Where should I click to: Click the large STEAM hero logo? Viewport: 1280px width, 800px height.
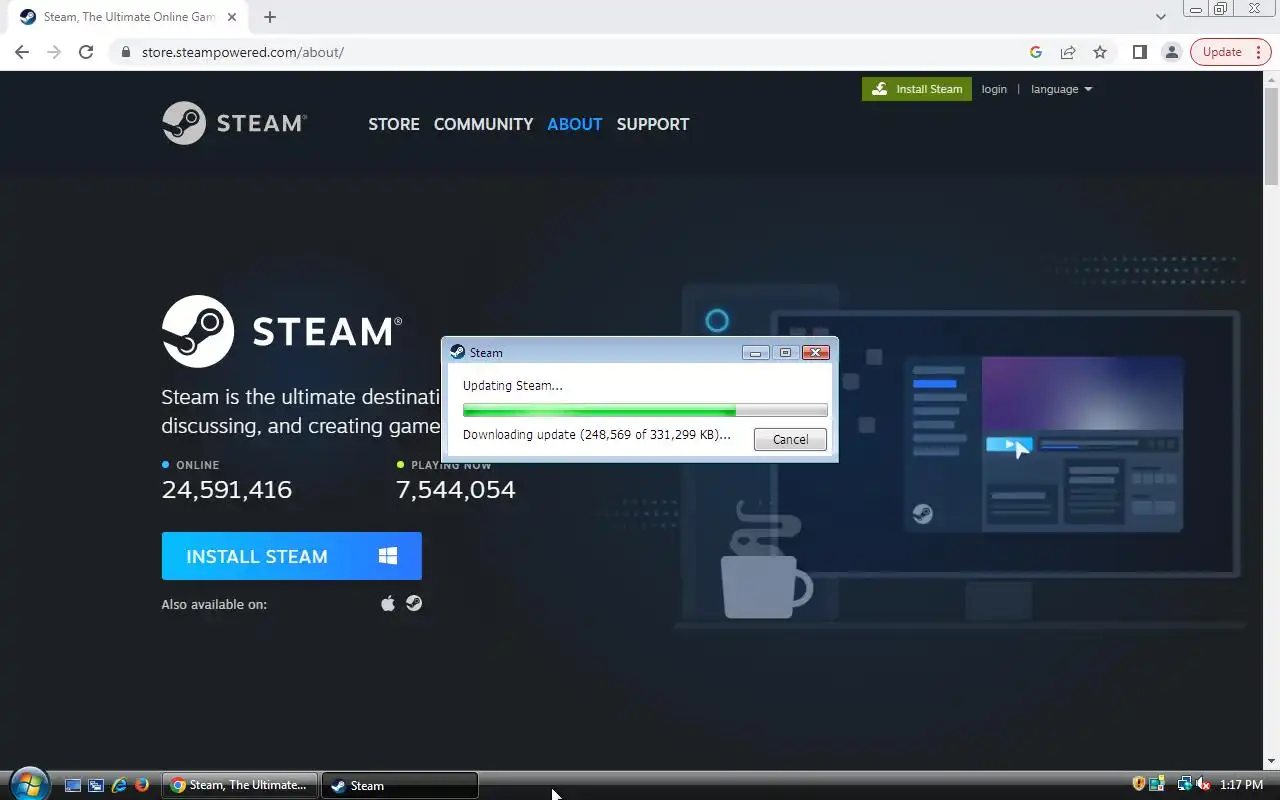pyautogui.click(x=282, y=331)
